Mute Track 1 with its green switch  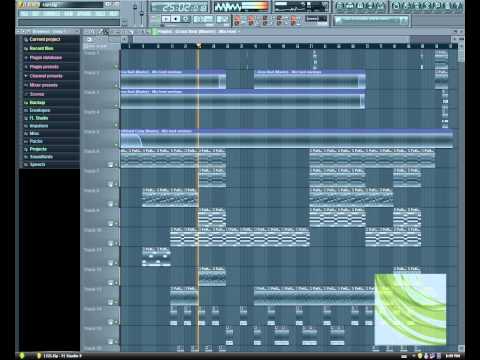[116, 66]
